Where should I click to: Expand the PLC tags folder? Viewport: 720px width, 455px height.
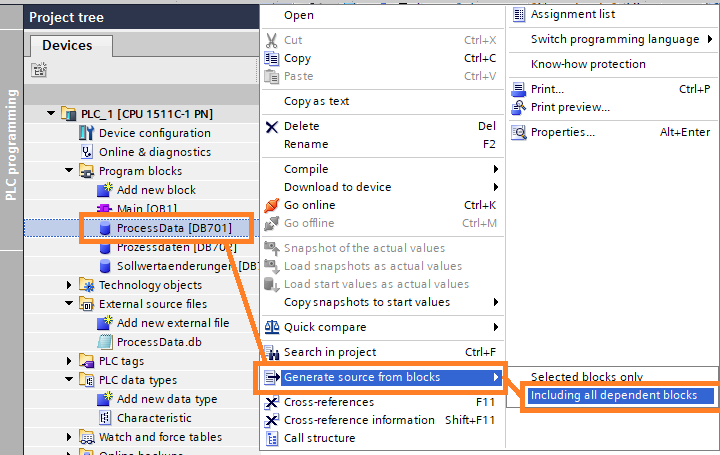click(69, 361)
